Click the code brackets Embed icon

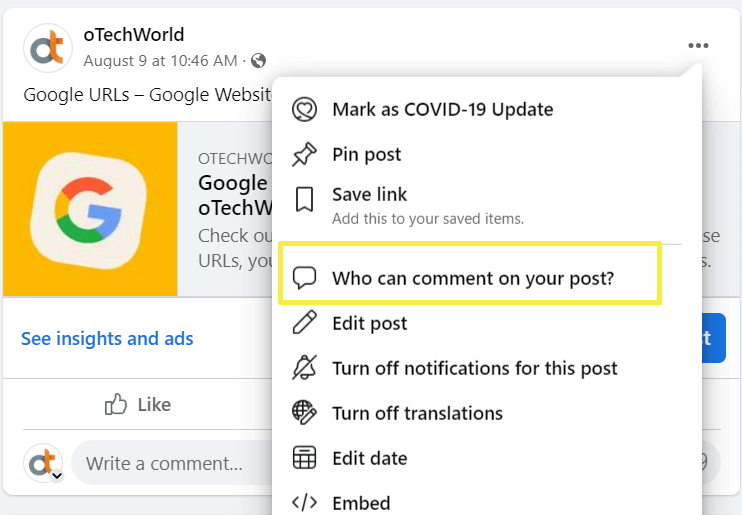coord(304,502)
